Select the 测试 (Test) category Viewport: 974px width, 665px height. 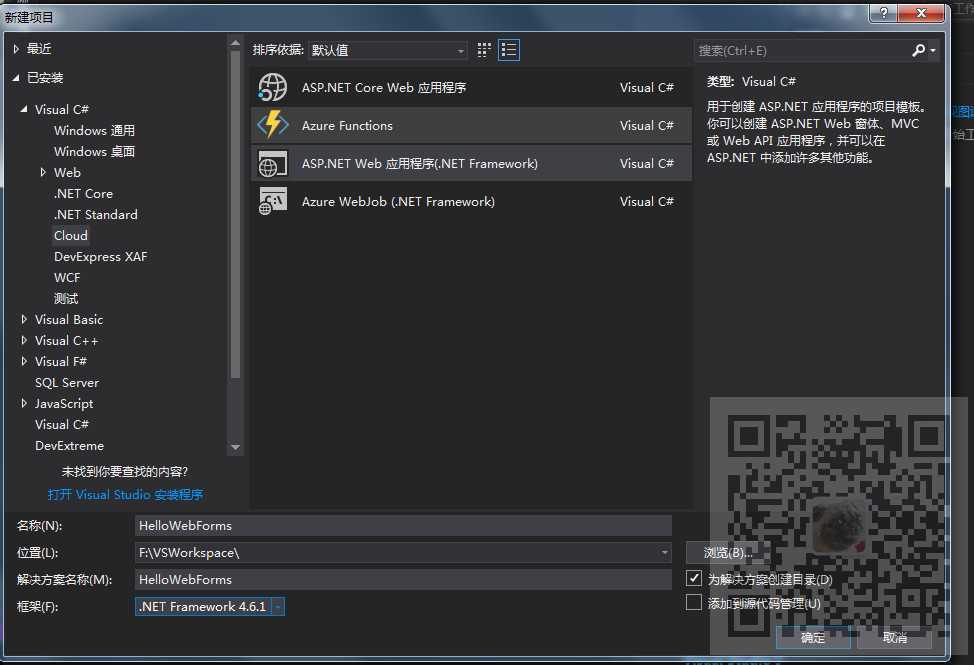pyautogui.click(x=66, y=299)
